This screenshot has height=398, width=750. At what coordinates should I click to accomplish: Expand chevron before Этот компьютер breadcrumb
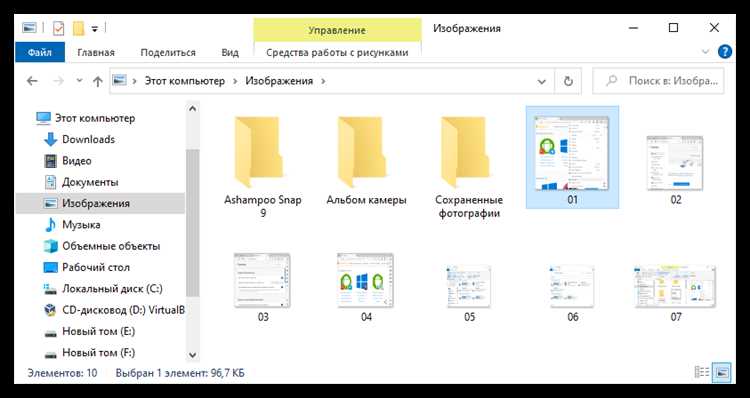tap(134, 81)
